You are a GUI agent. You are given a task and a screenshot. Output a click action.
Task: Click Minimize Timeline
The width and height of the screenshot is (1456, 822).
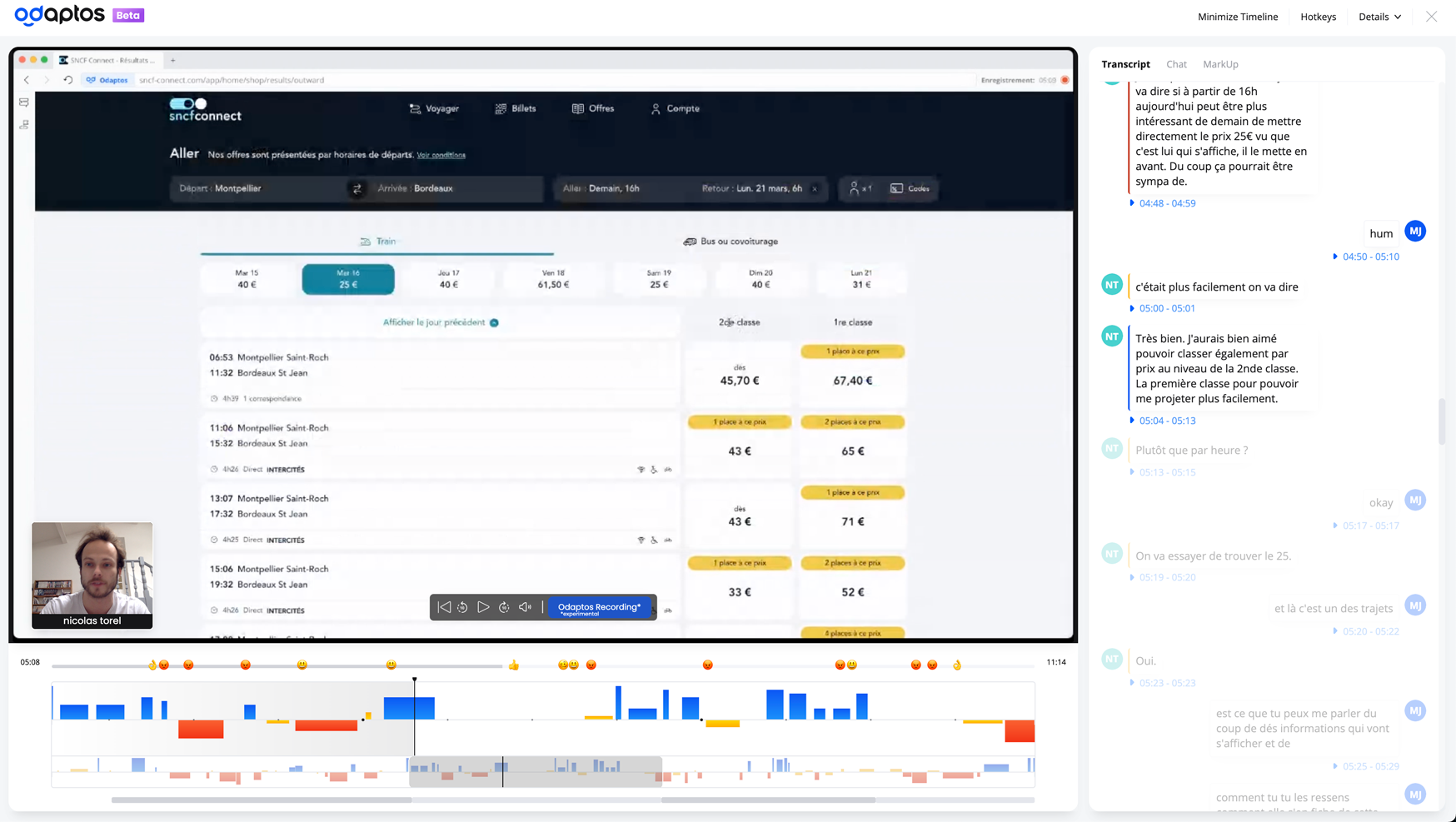pos(1237,17)
